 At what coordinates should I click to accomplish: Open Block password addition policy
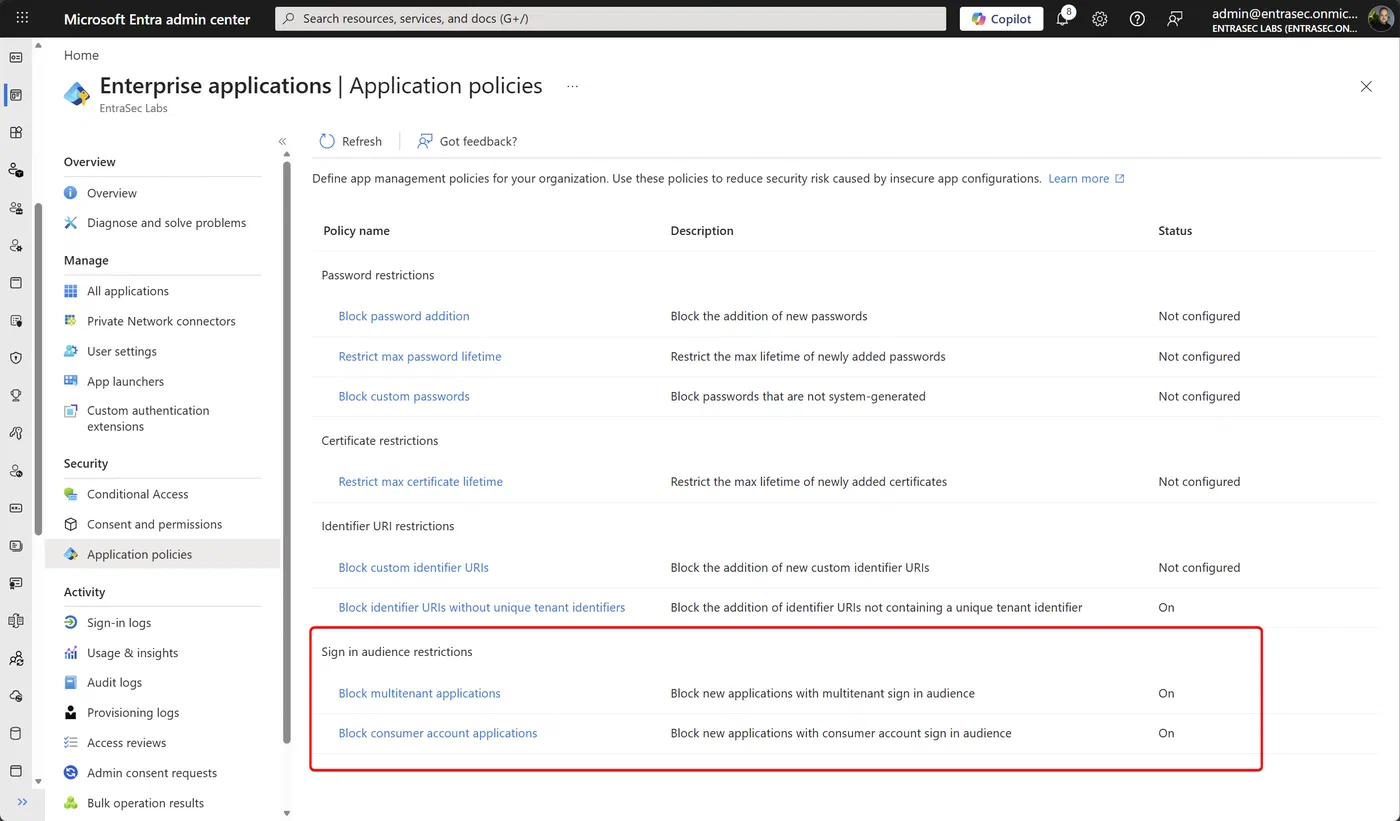click(404, 316)
